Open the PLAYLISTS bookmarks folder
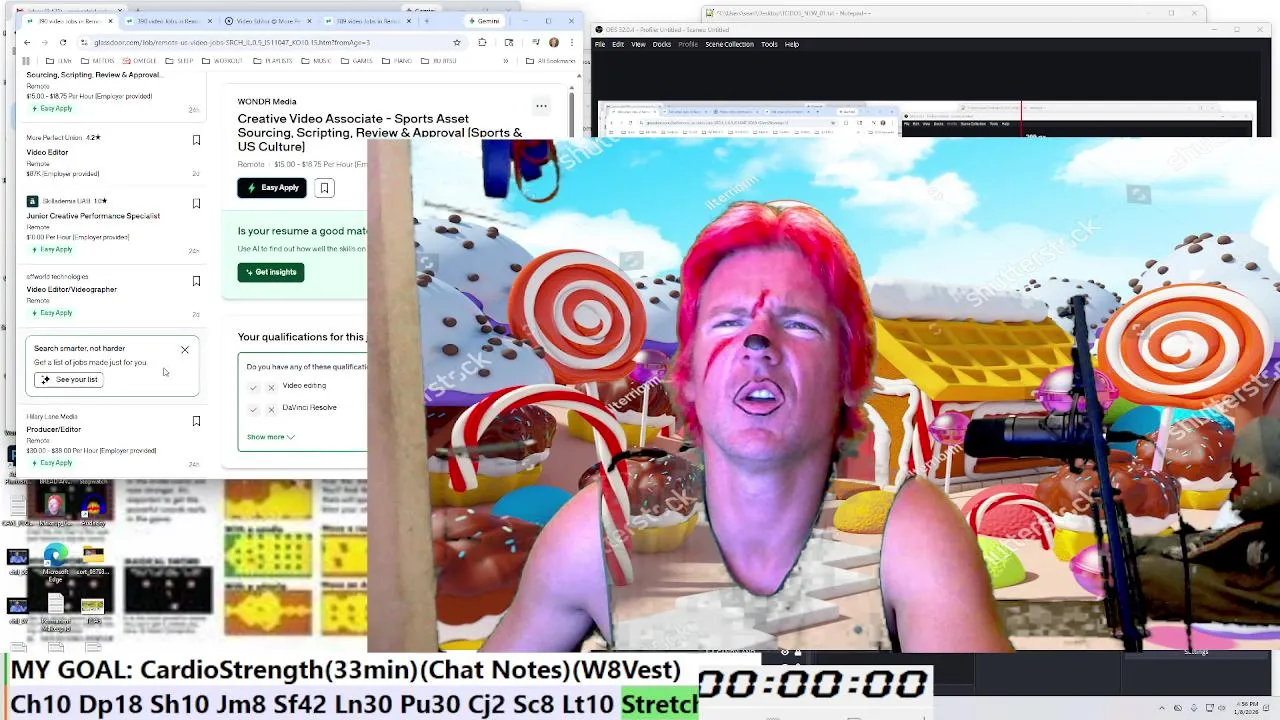Screen dimensions: 1280x720 [x=271, y=61]
